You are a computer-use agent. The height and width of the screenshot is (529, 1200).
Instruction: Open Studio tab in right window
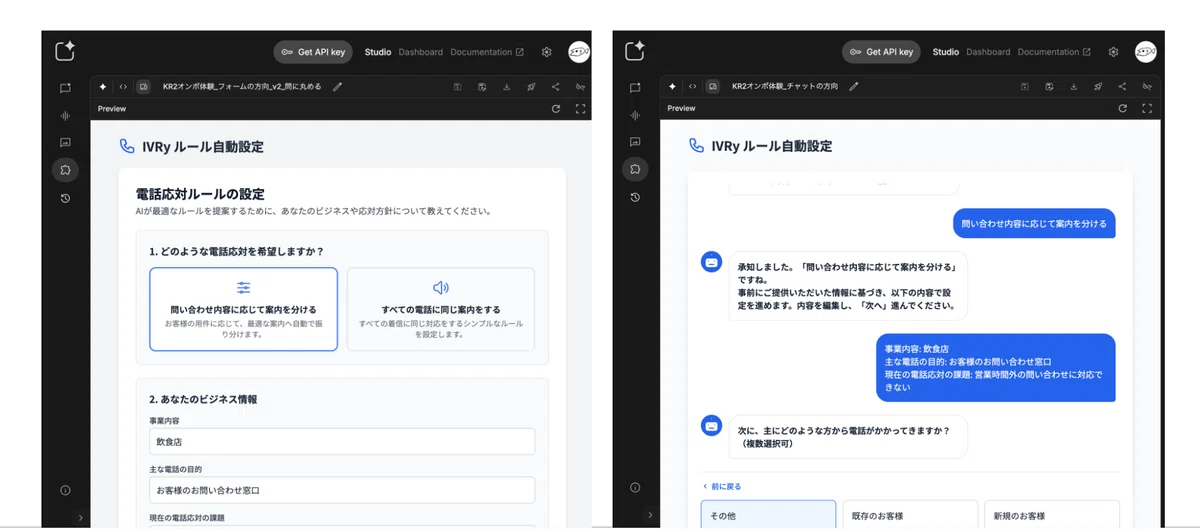(946, 52)
